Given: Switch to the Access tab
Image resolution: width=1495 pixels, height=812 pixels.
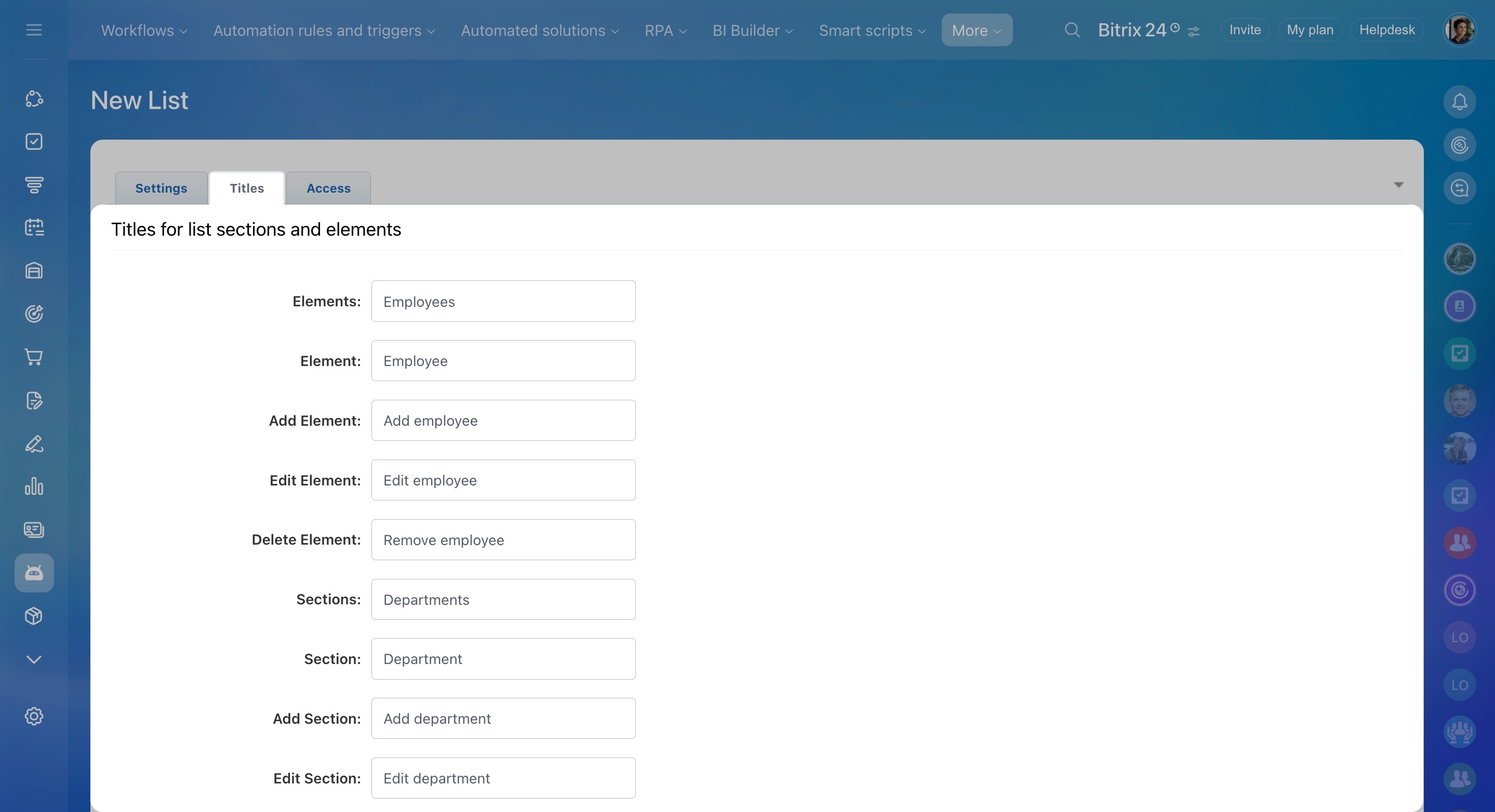Looking at the screenshot, I should coord(328,188).
